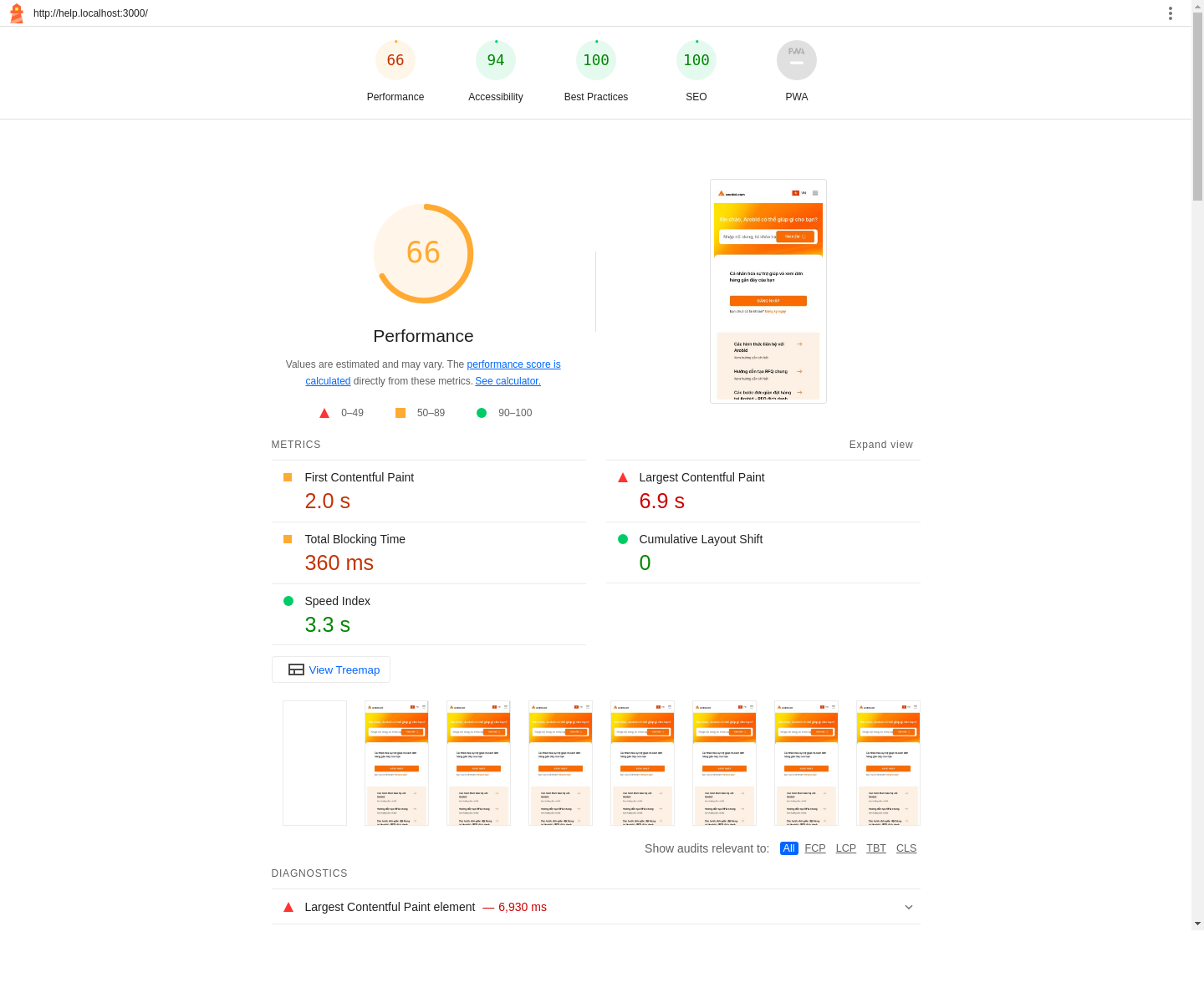Click the Best Practices category label
The width and height of the screenshot is (1204, 1003).
(596, 97)
